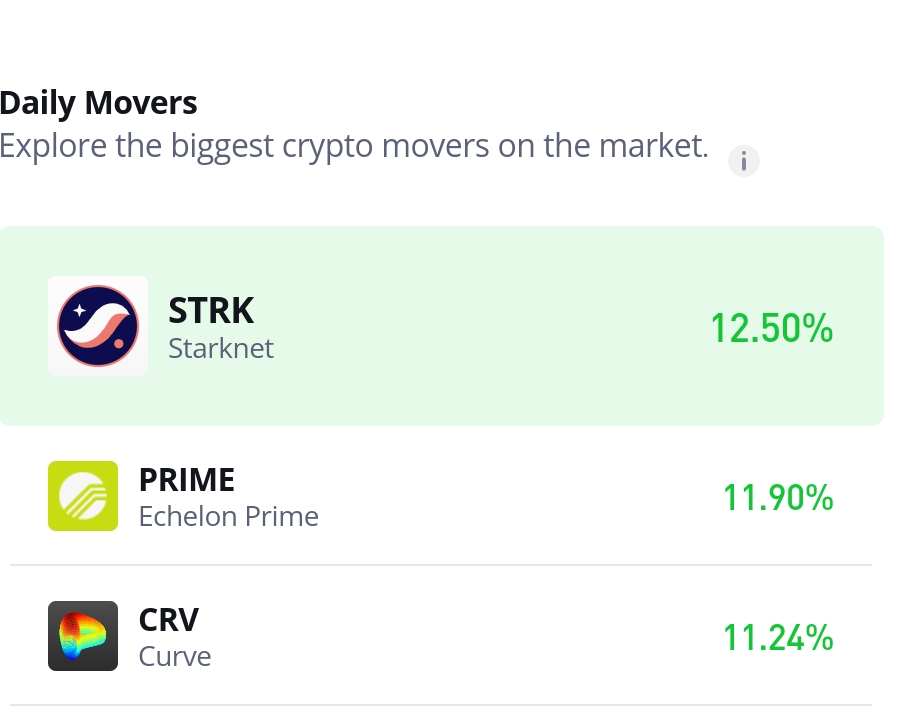
Task: Click the Echelon Prime logo icon
Action: click(83, 496)
